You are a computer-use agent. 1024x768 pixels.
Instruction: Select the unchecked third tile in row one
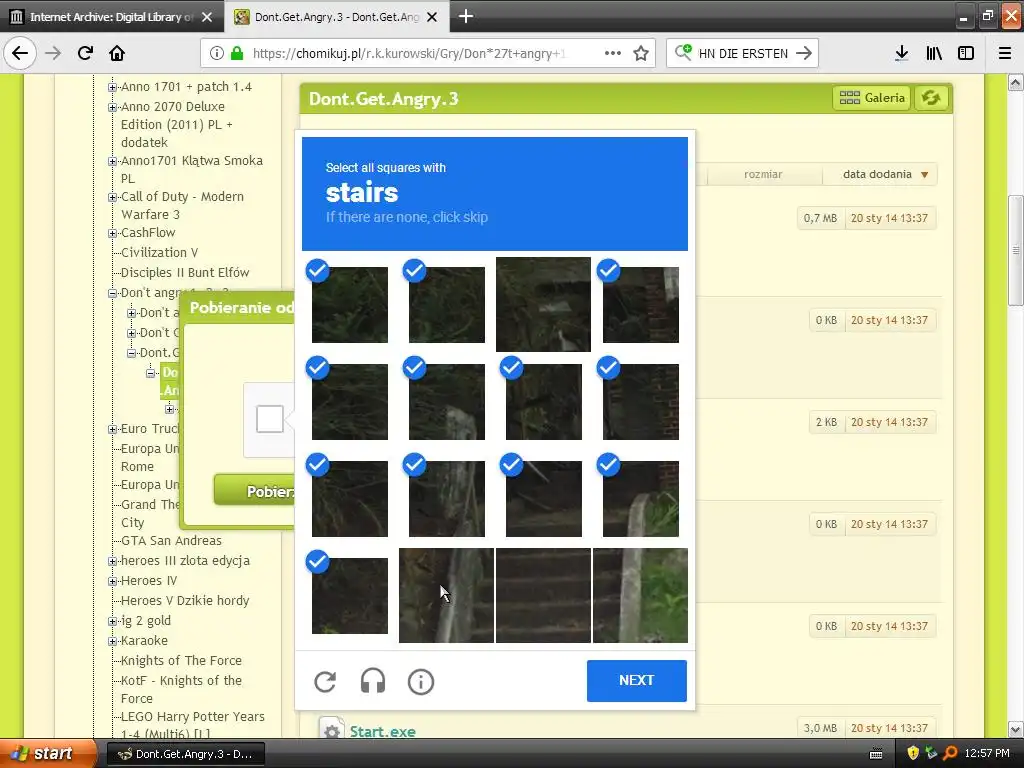[543, 304]
